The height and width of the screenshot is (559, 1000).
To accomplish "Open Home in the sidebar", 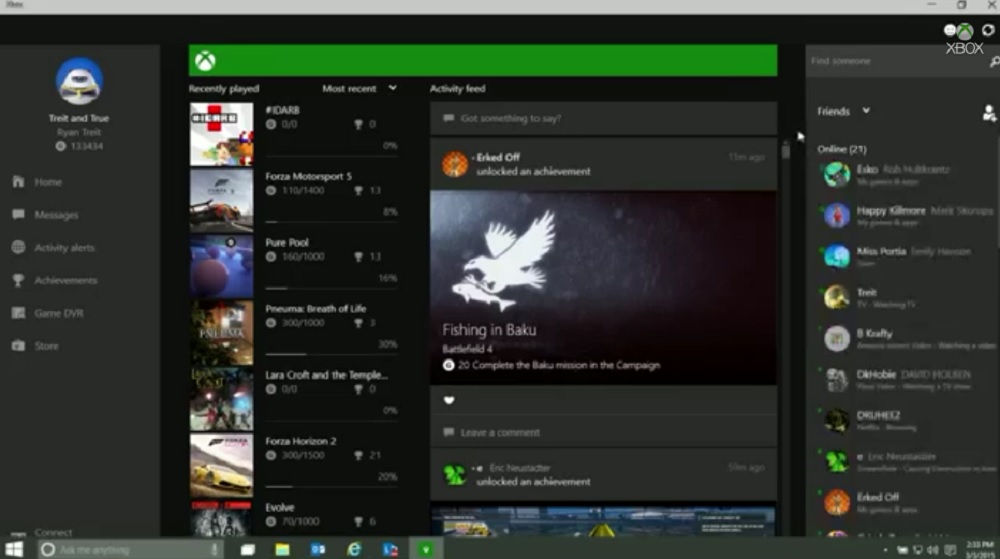I will (48, 182).
